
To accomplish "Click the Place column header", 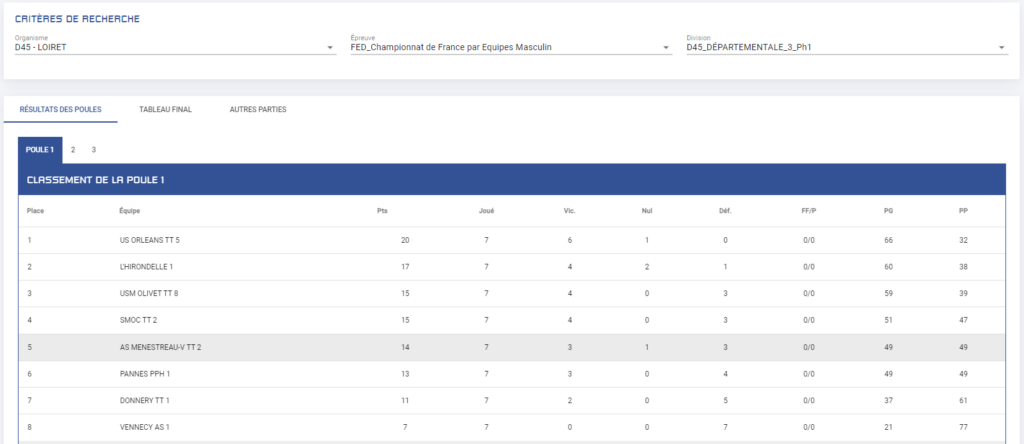I will tap(35, 211).
